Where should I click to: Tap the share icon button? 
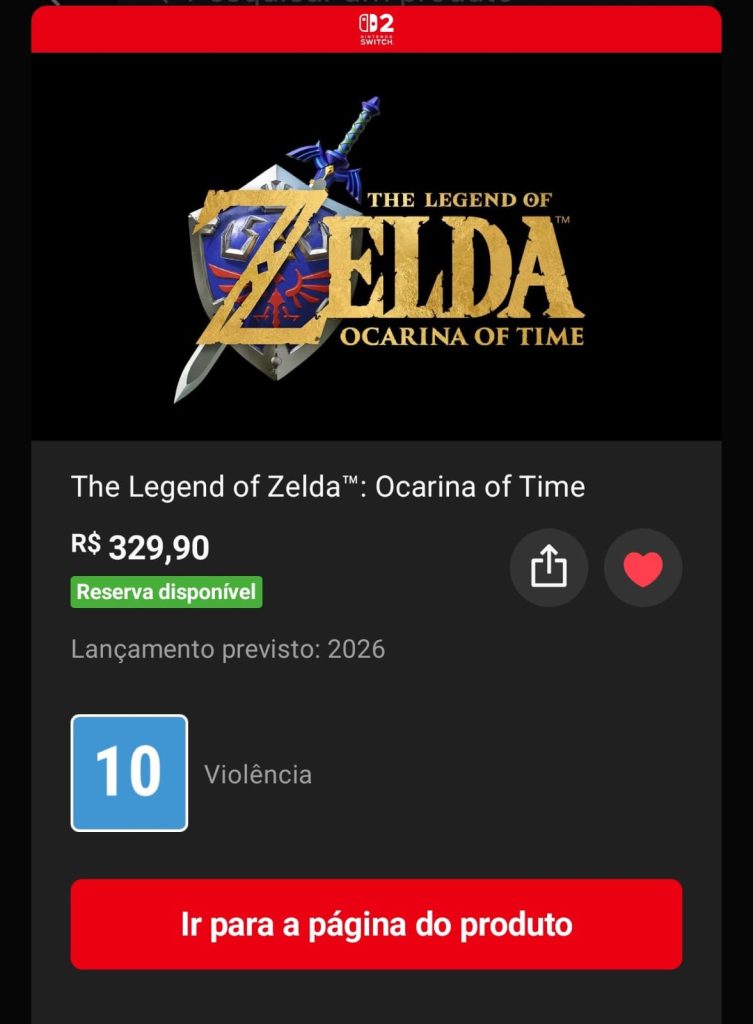point(549,567)
